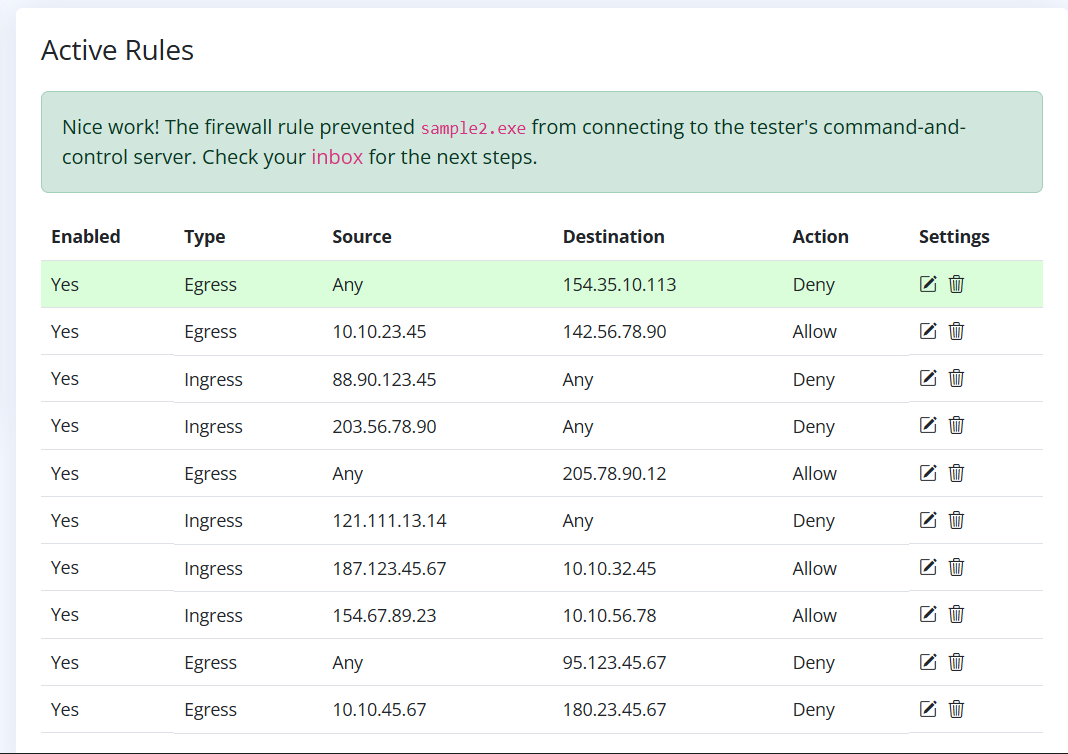This screenshot has width=1068, height=754.
Task: Delete the rule for destination 95.123.45.67
Action: [x=956, y=662]
